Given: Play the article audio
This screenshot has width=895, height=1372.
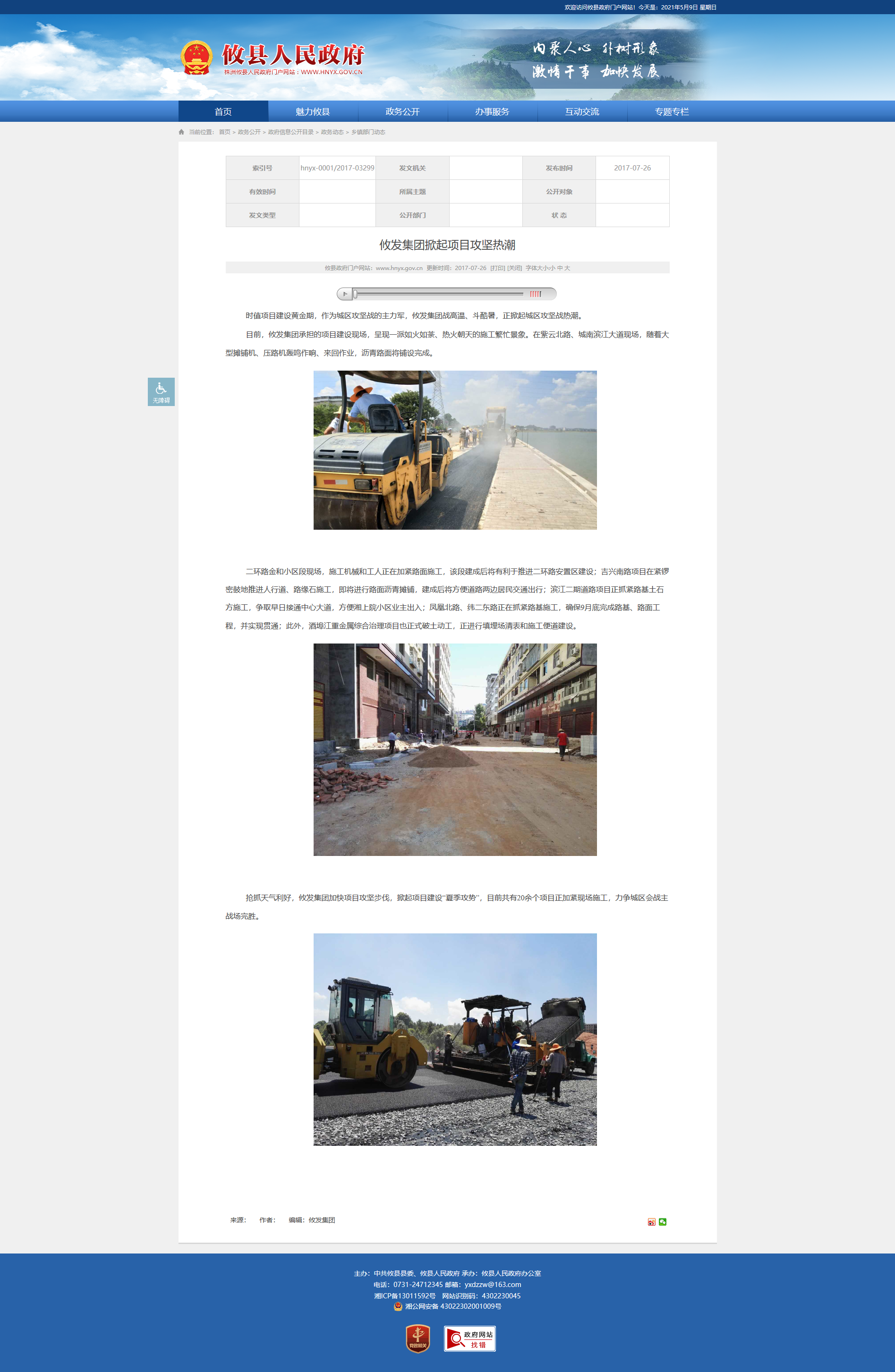Looking at the screenshot, I should (345, 294).
